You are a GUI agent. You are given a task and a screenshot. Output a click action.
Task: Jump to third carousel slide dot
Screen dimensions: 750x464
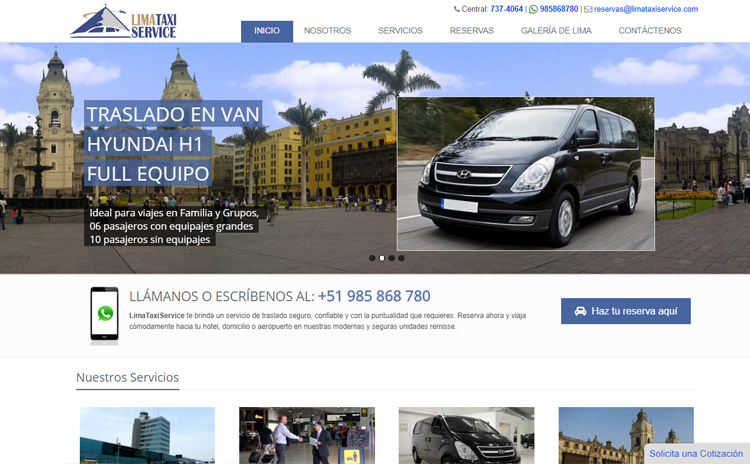coord(392,258)
